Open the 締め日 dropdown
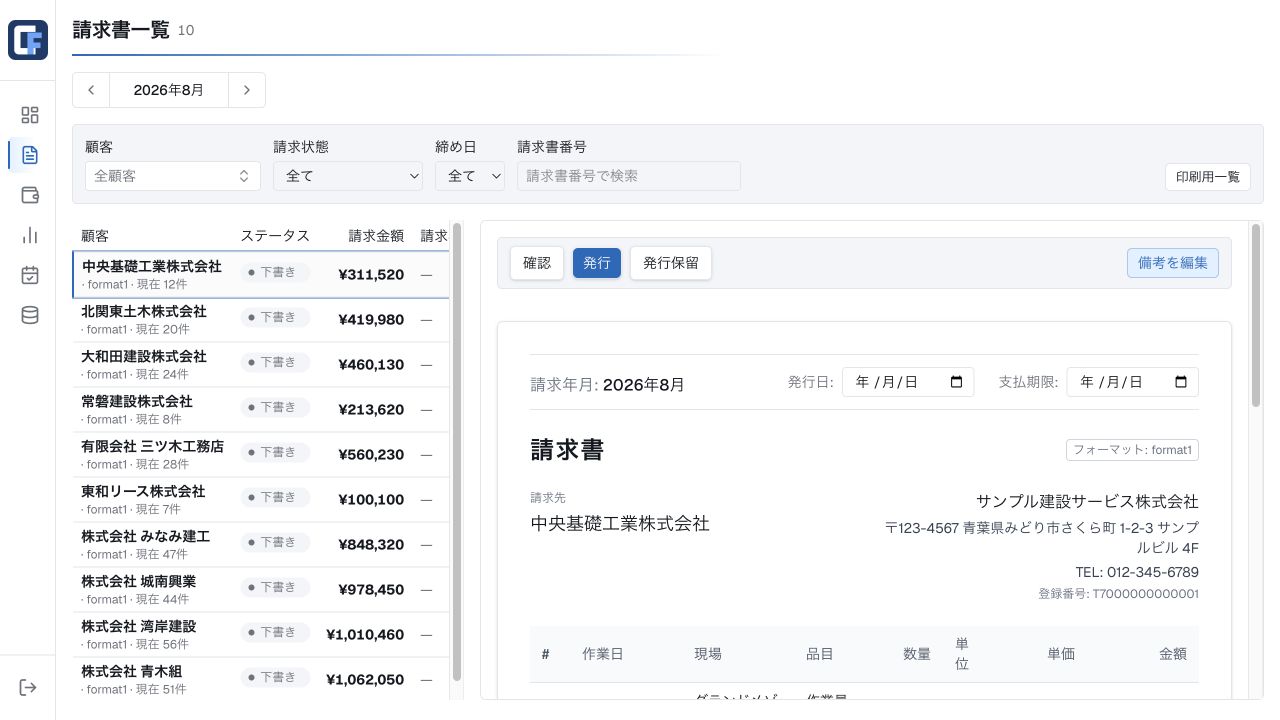The image size is (1280, 720). 470,176
